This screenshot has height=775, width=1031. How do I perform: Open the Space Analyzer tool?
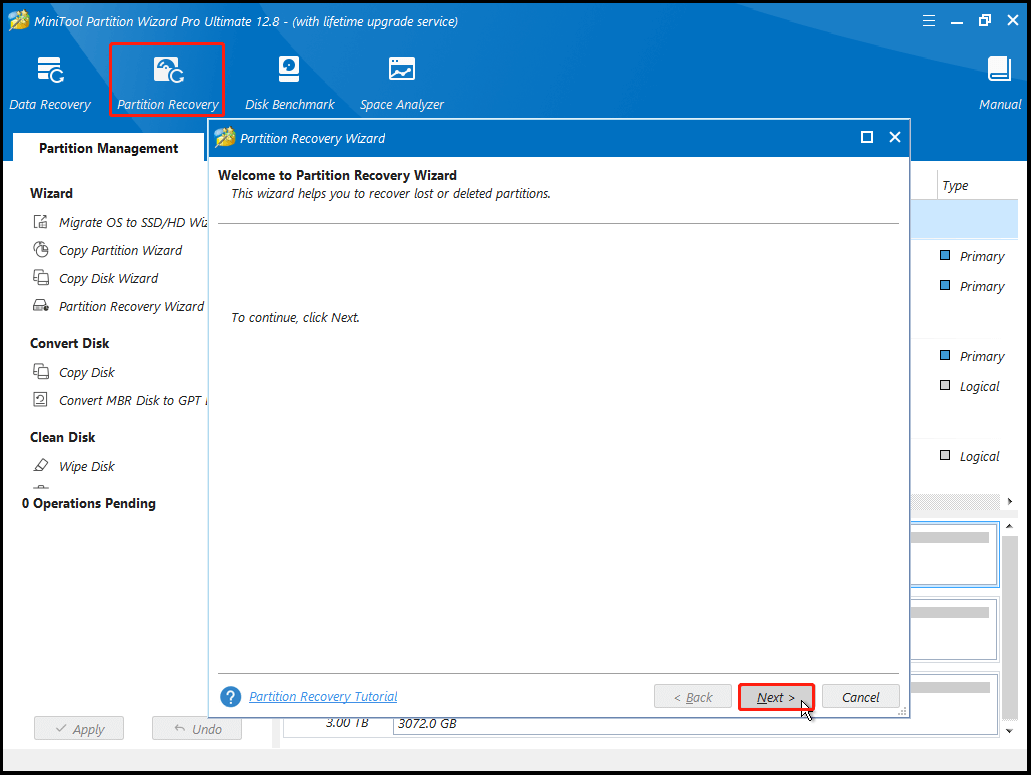click(402, 83)
